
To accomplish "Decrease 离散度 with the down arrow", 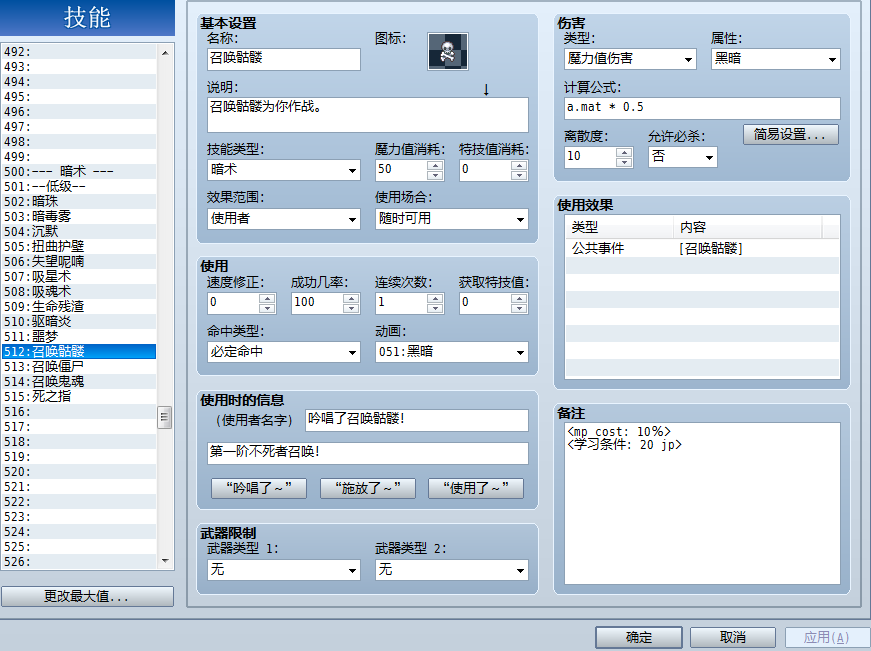I will (624, 162).
